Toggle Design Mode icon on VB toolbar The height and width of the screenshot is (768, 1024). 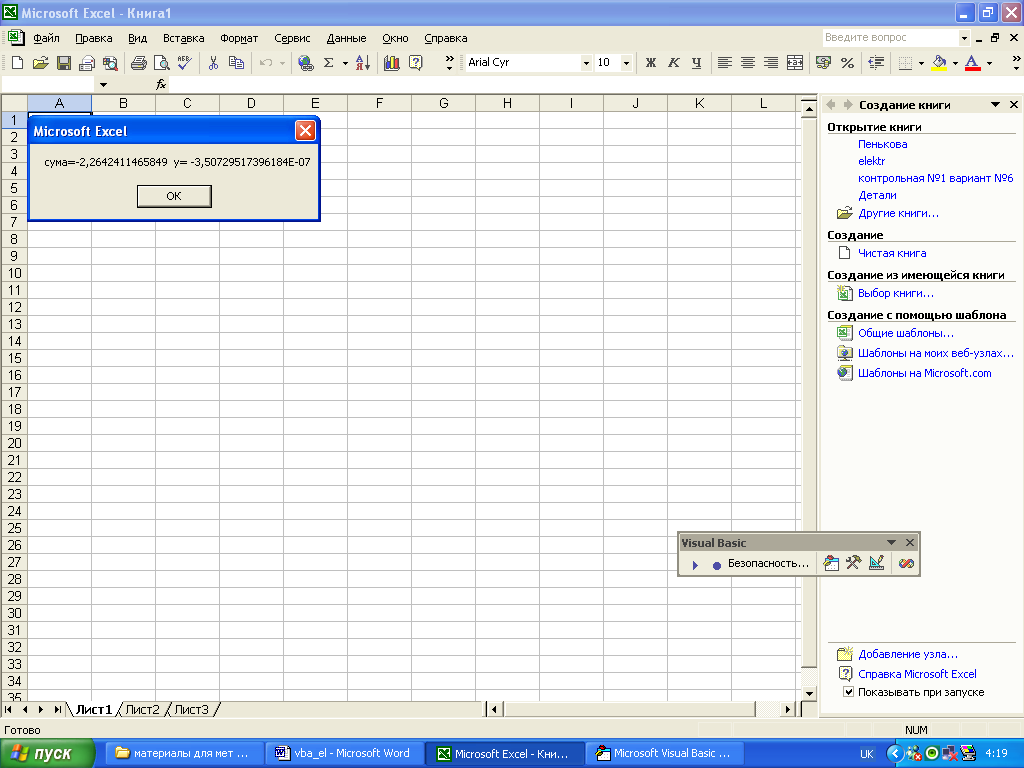click(x=876, y=563)
